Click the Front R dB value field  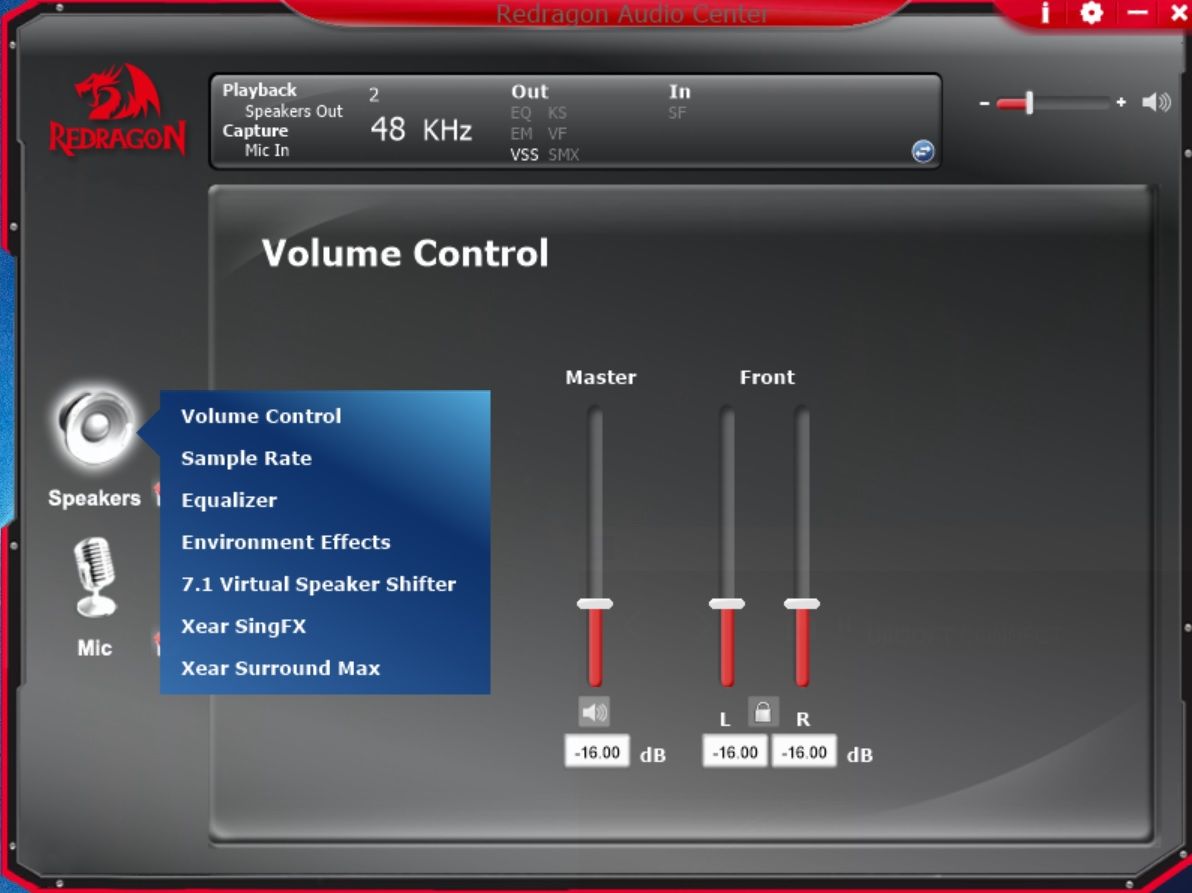pyautogui.click(x=804, y=752)
